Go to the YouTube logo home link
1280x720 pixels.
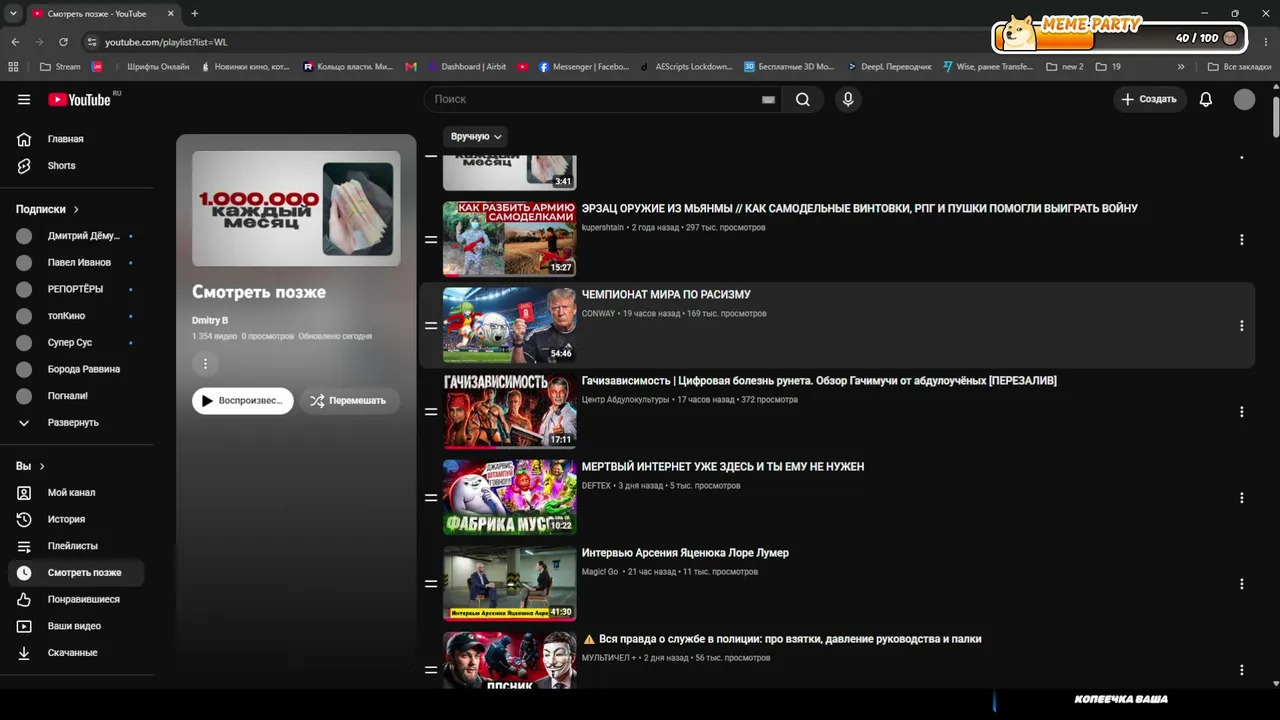79,99
